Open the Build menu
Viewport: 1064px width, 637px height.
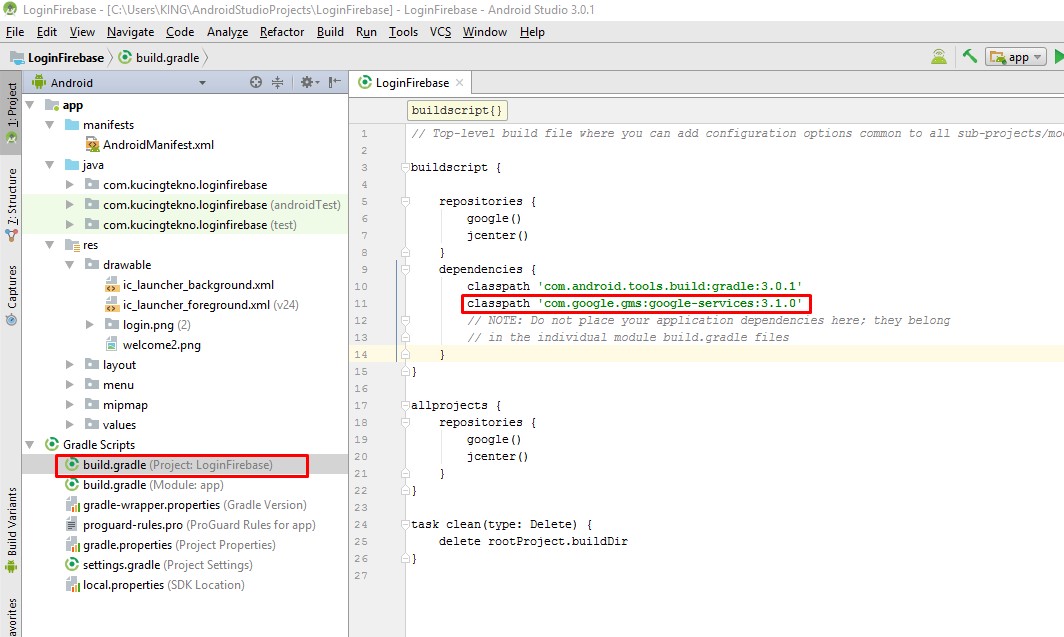[330, 32]
